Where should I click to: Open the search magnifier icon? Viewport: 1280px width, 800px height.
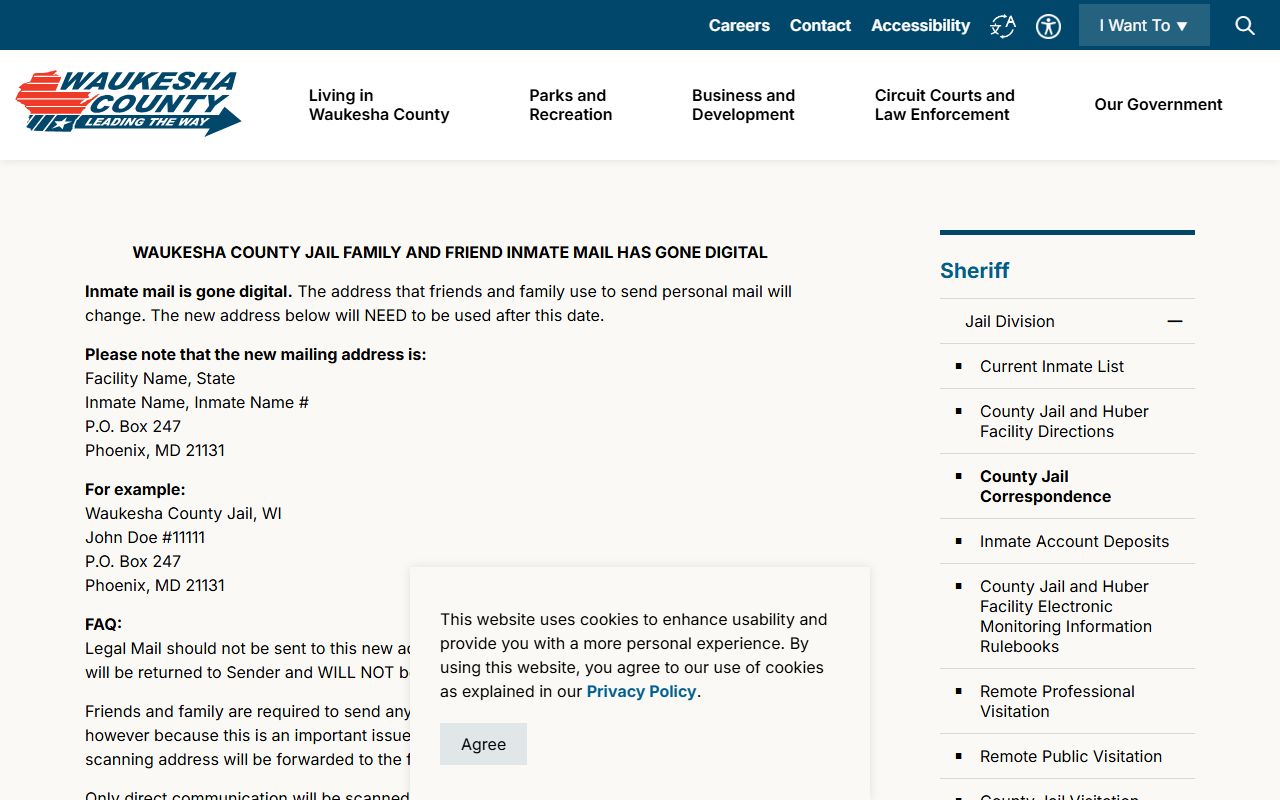(1245, 26)
